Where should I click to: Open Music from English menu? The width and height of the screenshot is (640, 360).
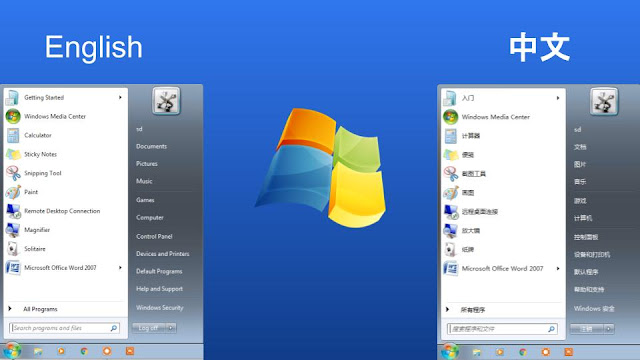144,181
